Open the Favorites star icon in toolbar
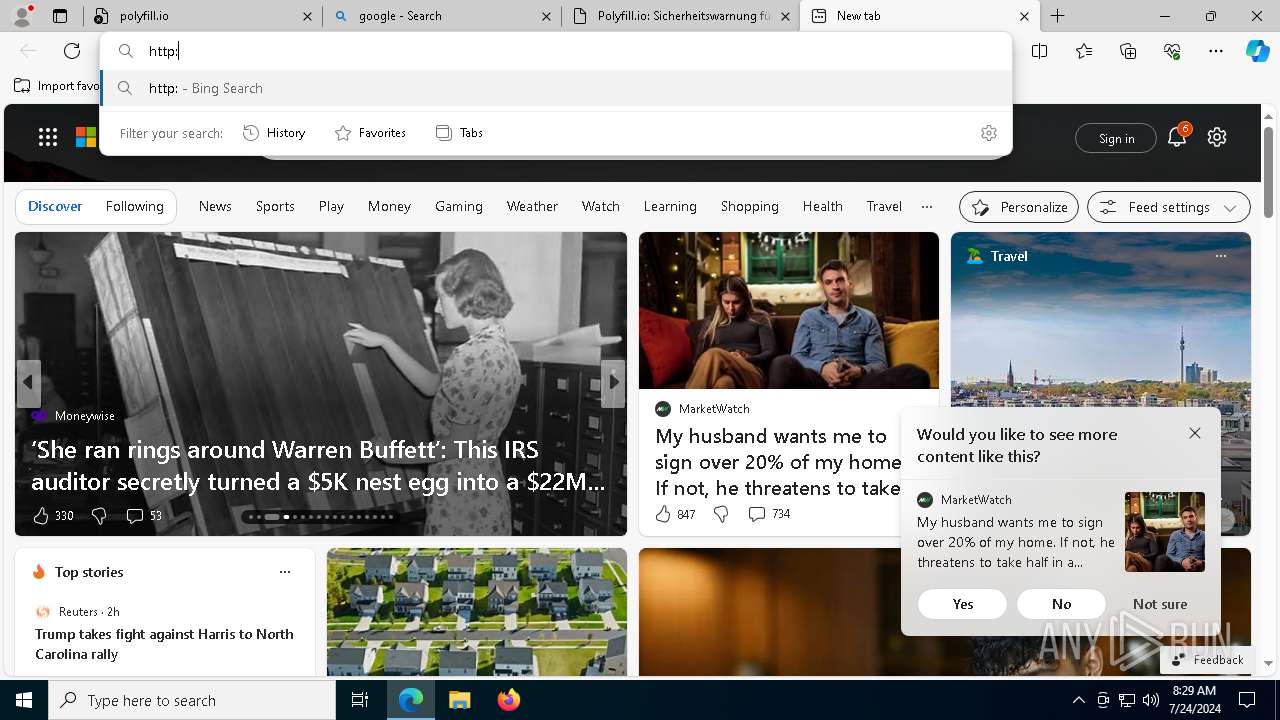This screenshot has width=1280, height=720. (x=1084, y=51)
